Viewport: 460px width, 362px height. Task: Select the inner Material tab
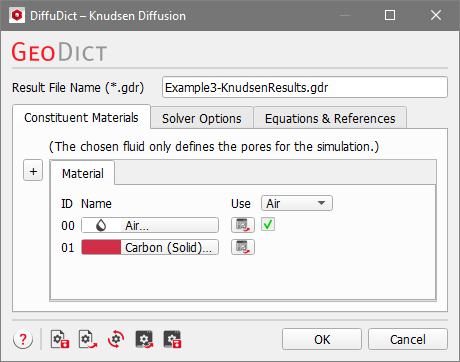(83, 173)
